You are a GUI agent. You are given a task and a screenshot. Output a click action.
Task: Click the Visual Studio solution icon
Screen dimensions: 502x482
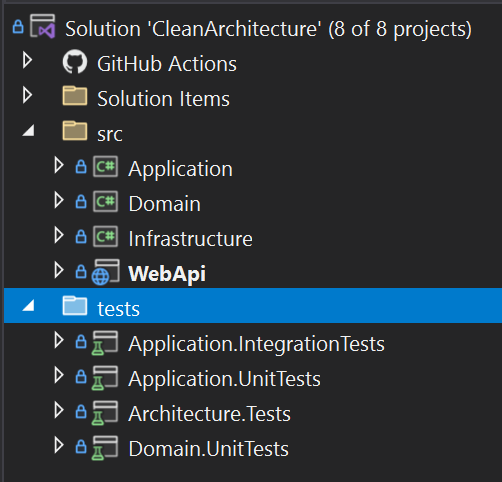click(x=42, y=26)
